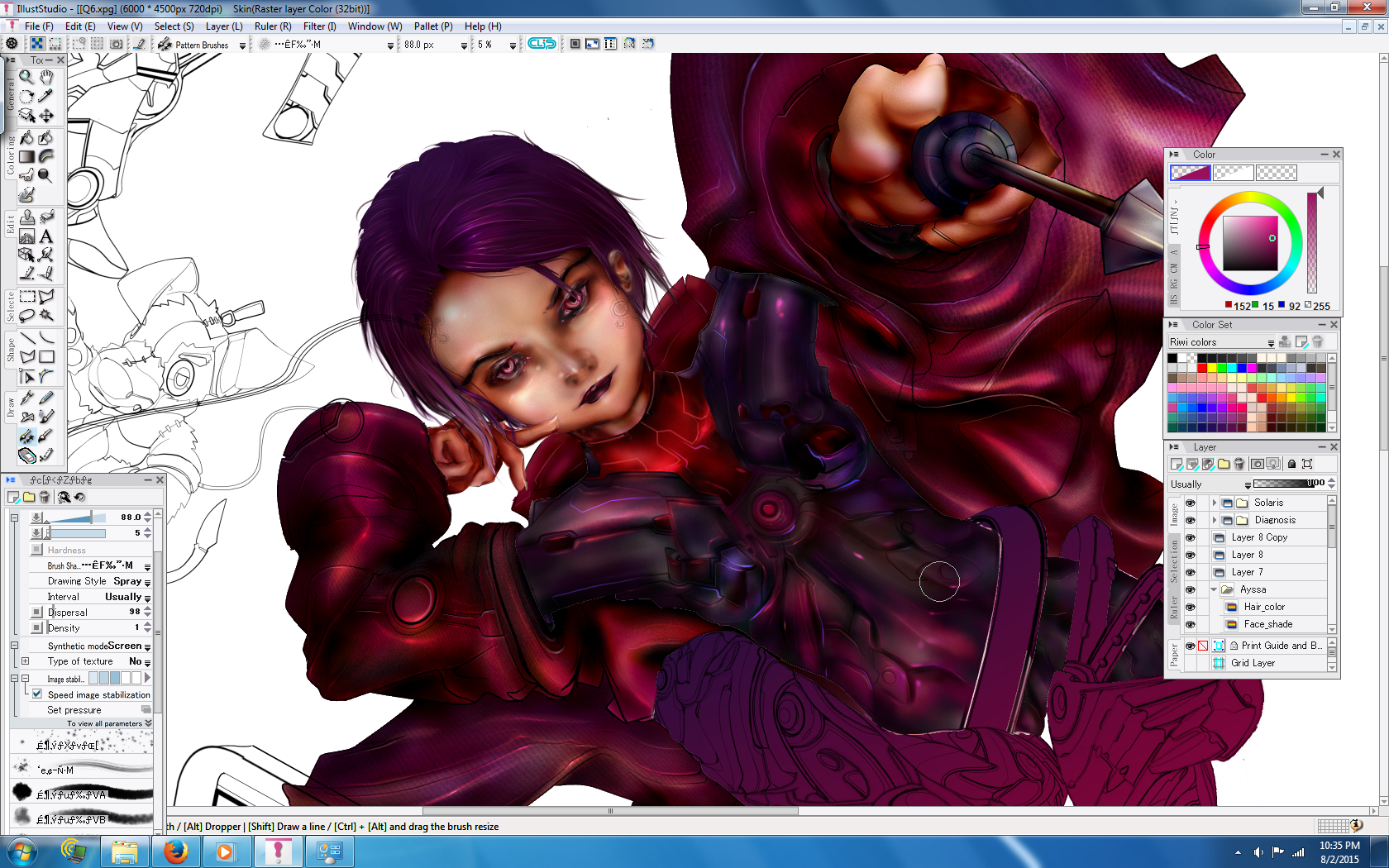Toggle visibility of Layer 8 Copy
1389x868 pixels.
click(1191, 537)
